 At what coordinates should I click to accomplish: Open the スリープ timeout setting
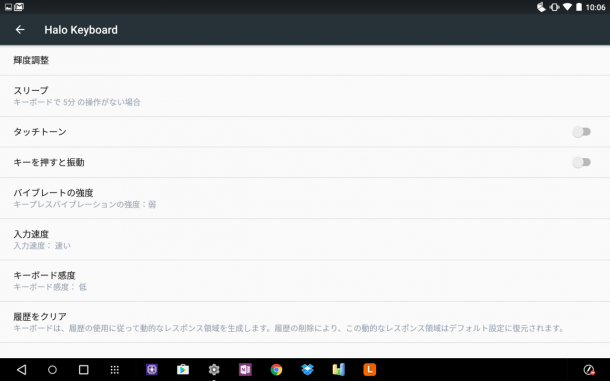point(305,96)
